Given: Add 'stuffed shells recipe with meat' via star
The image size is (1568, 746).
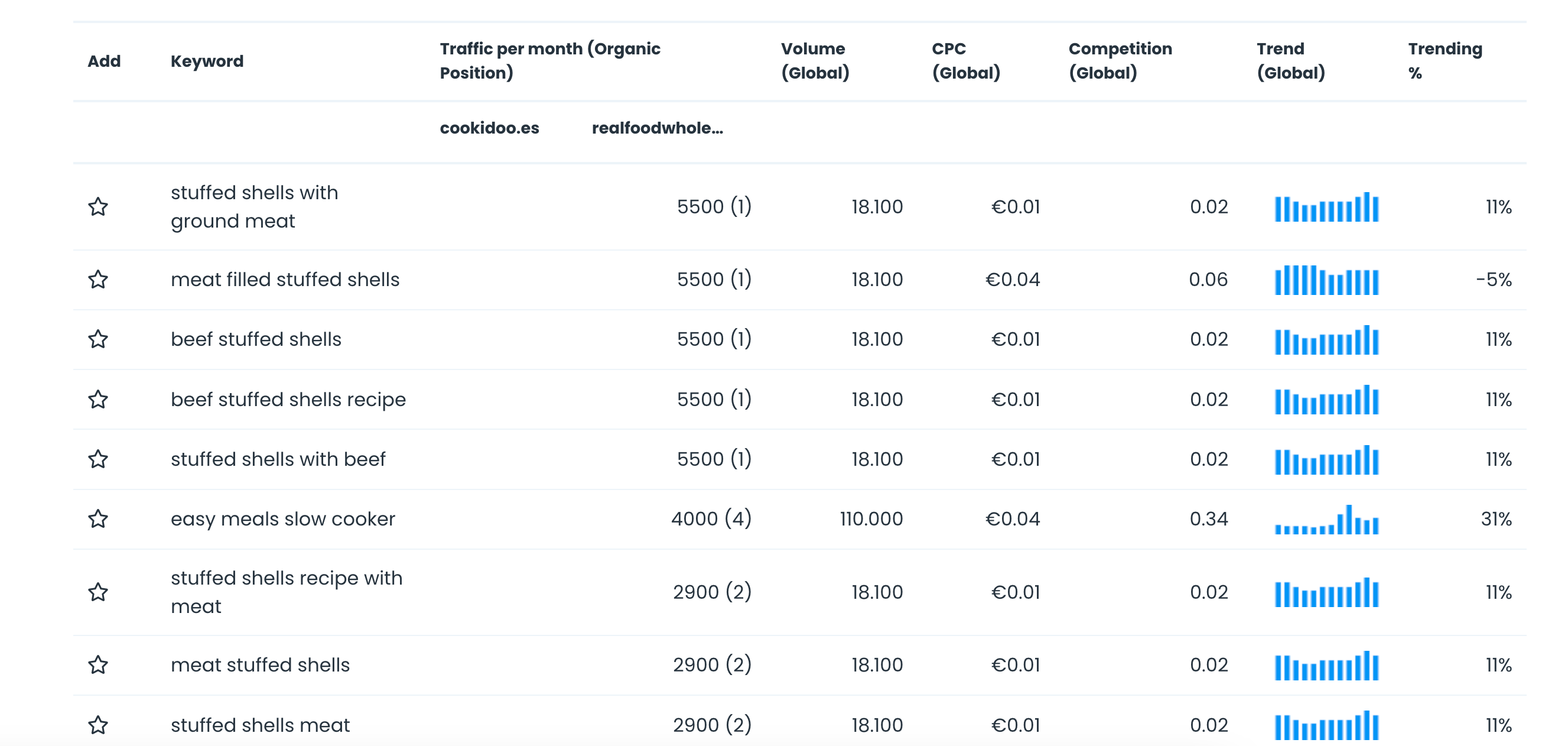Looking at the screenshot, I should tap(98, 592).
